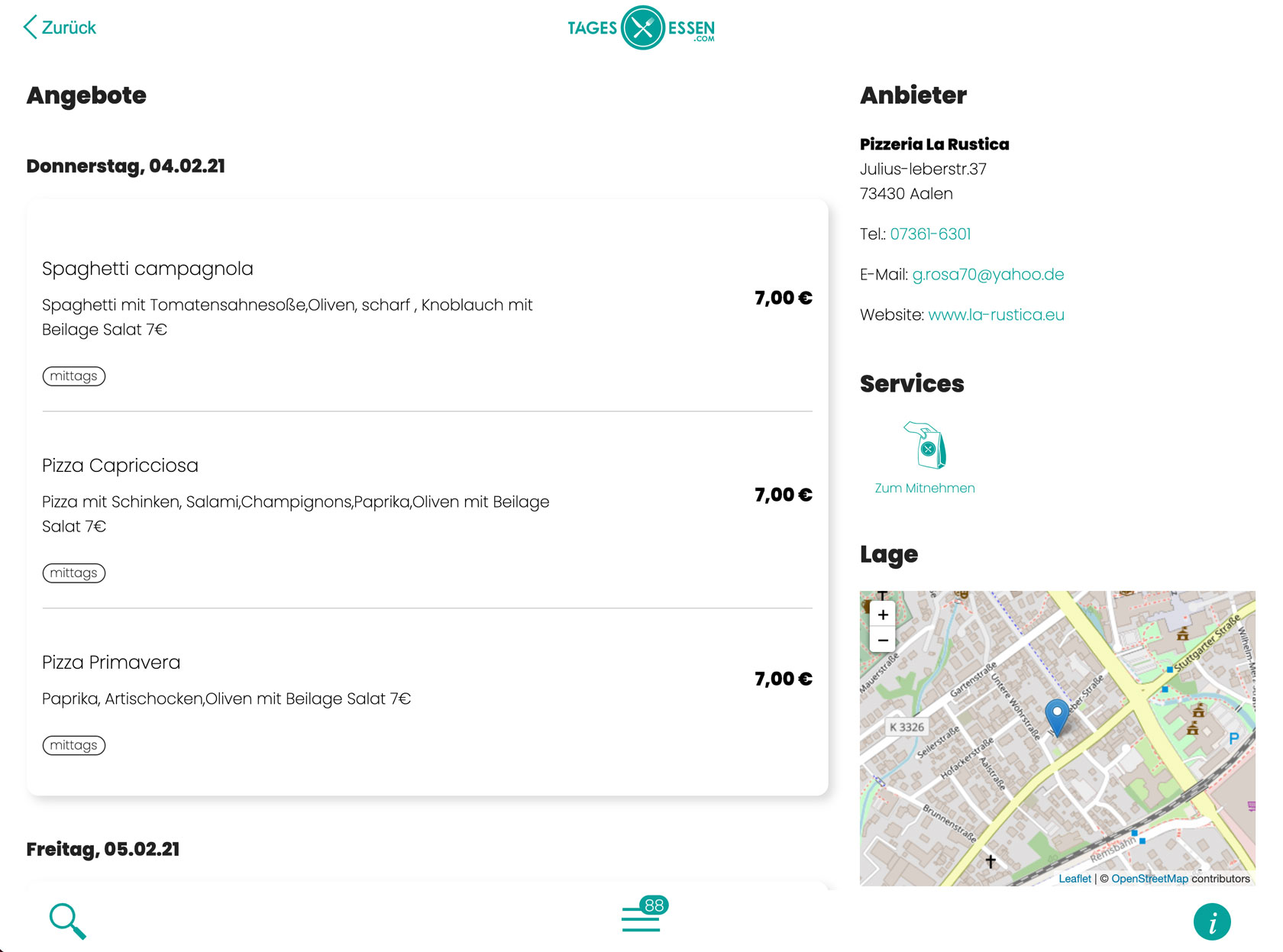
Task: Call the phone number 07361-6301
Action: (931, 234)
